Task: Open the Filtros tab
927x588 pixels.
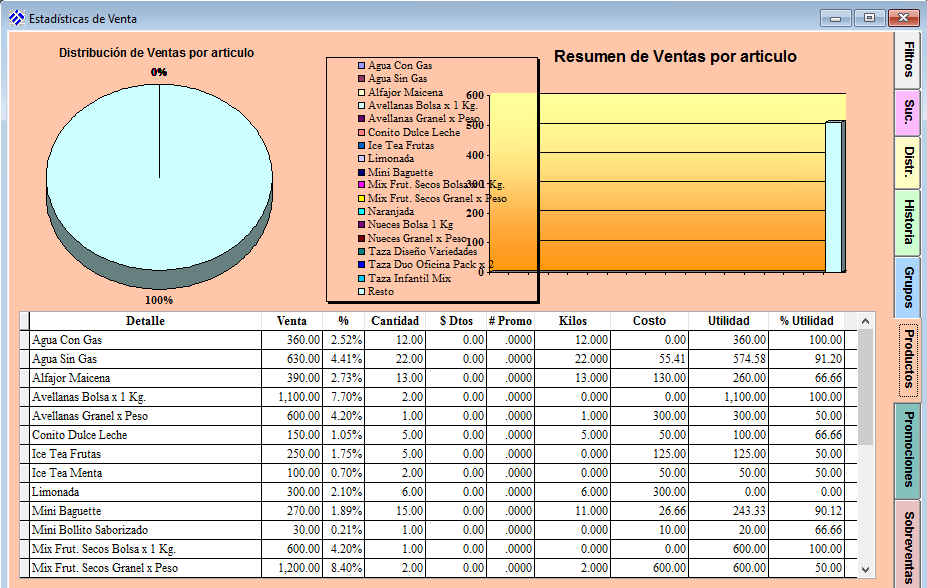Action: (908, 60)
